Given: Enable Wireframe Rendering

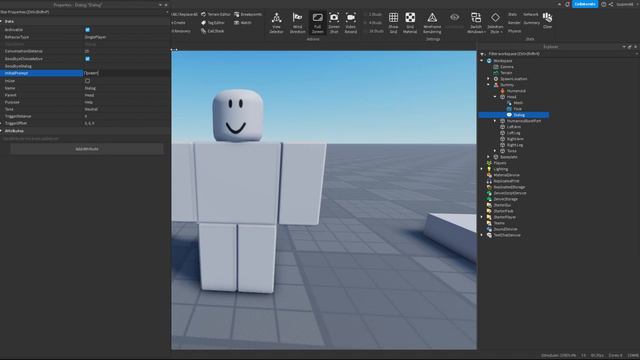Looking at the screenshot, I should (x=432, y=23).
